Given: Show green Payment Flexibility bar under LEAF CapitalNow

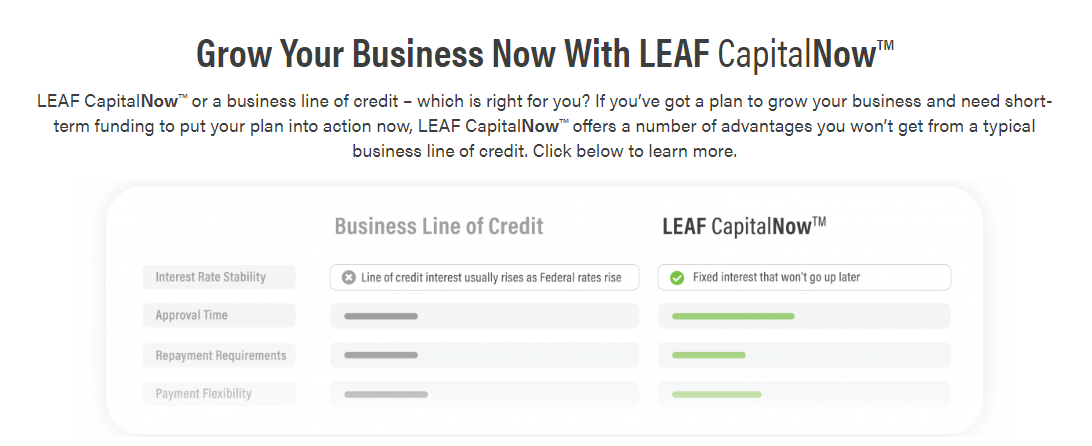Looking at the screenshot, I should tap(717, 394).
